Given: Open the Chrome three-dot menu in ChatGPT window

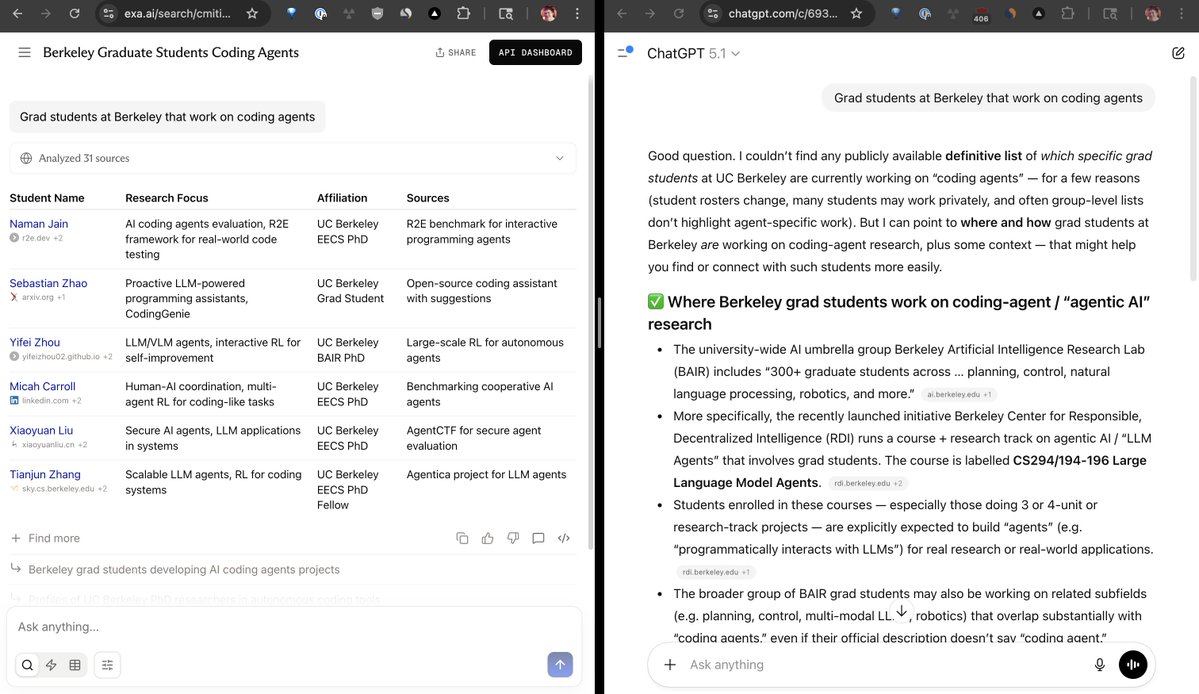Looking at the screenshot, I should pyautogui.click(x=1182, y=13).
